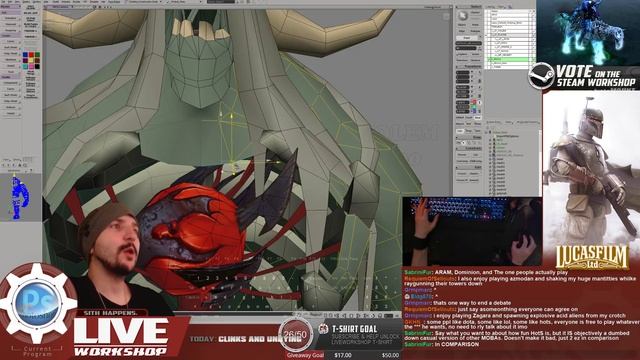Image resolution: width=640 pixels, height=360 pixels.
Task: Toggle the Sym symmetry option
Action: click(x=478, y=131)
